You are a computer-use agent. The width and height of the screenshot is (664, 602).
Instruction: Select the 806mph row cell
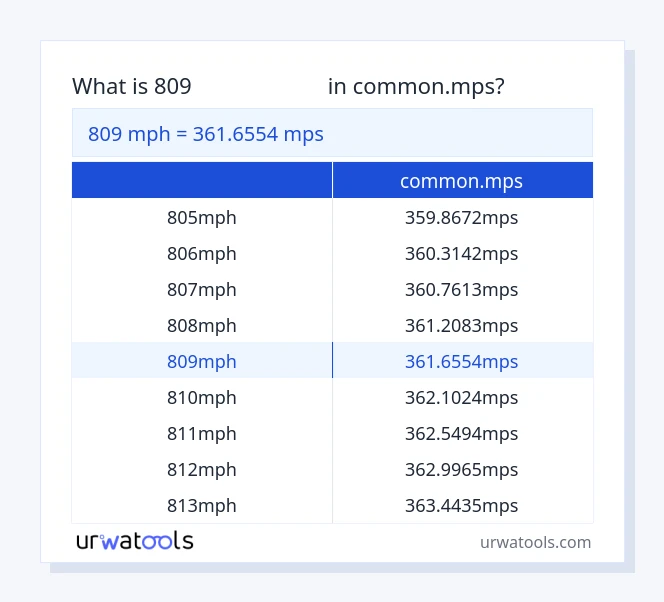tap(202, 254)
